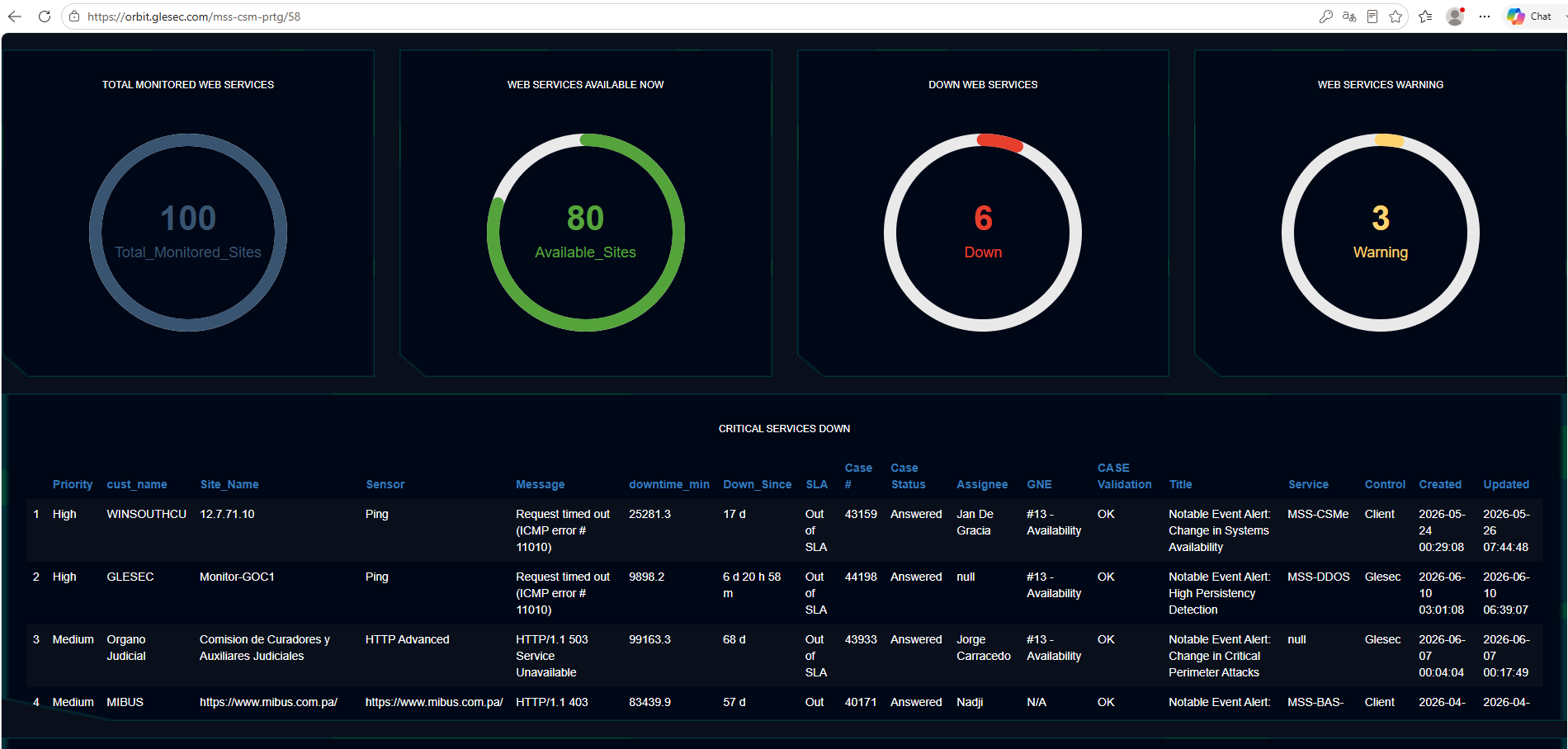The image size is (1568, 749).
Task: Click the site info lock icon
Action: pos(74,16)
